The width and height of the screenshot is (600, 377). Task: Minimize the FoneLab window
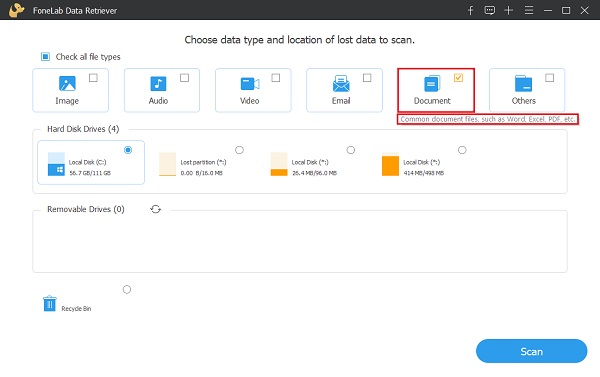[548, 10]
